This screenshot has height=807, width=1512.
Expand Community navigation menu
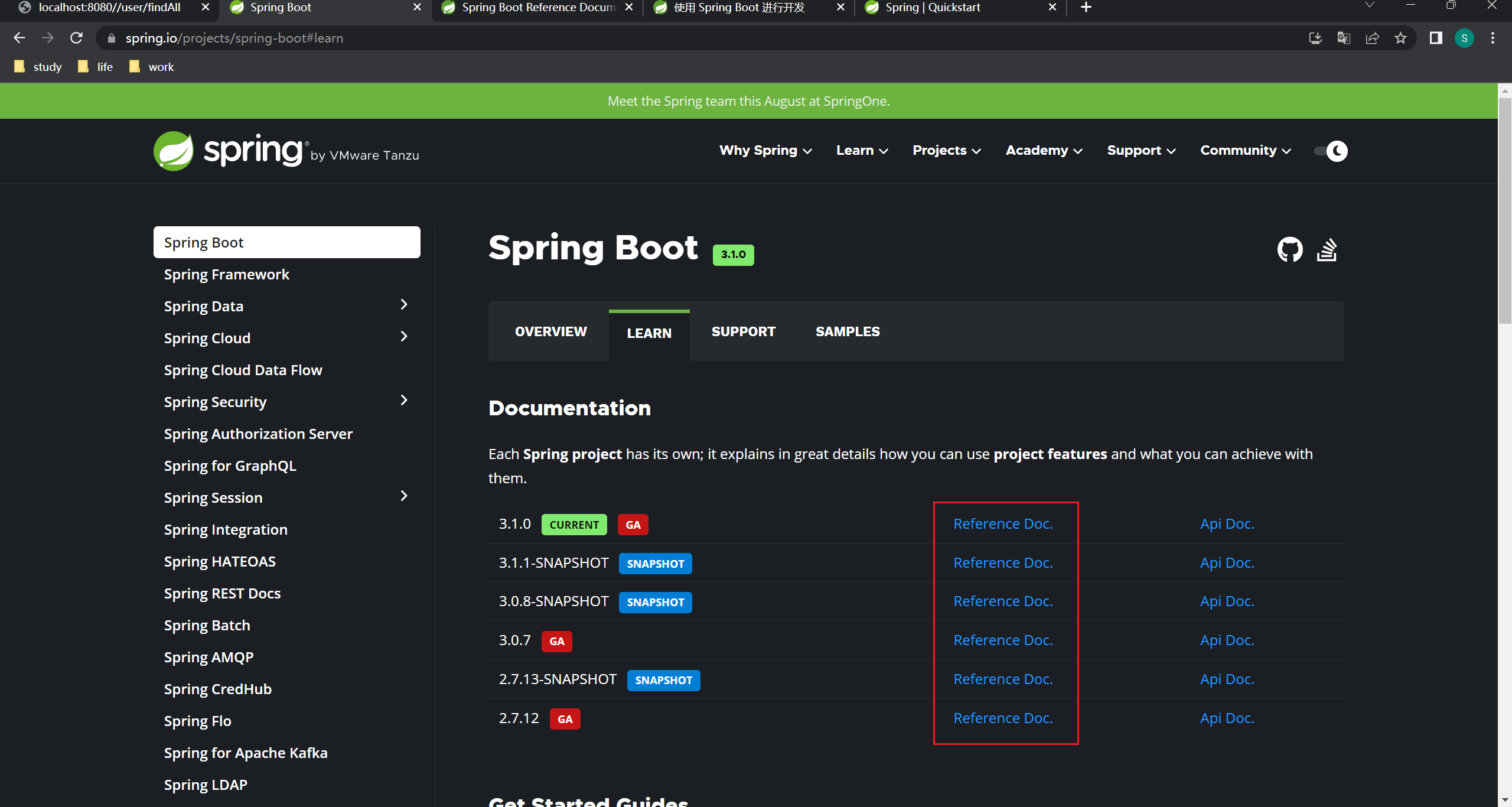coord(1246,151)
